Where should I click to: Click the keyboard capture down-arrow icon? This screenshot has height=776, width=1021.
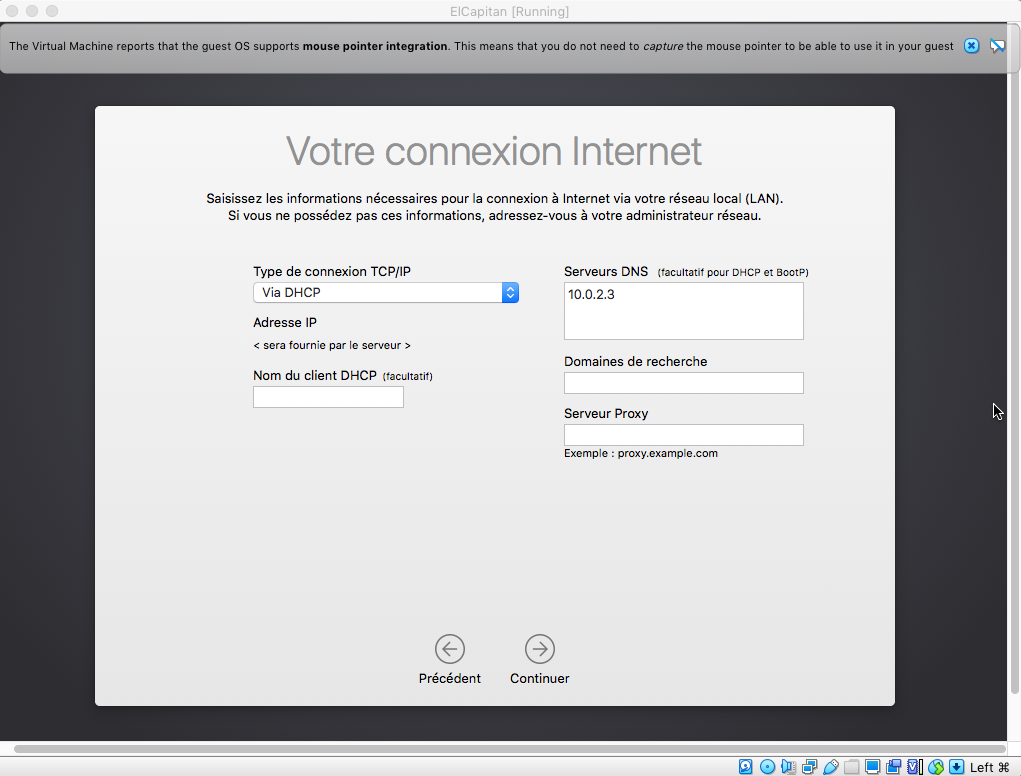click(957, 767)
